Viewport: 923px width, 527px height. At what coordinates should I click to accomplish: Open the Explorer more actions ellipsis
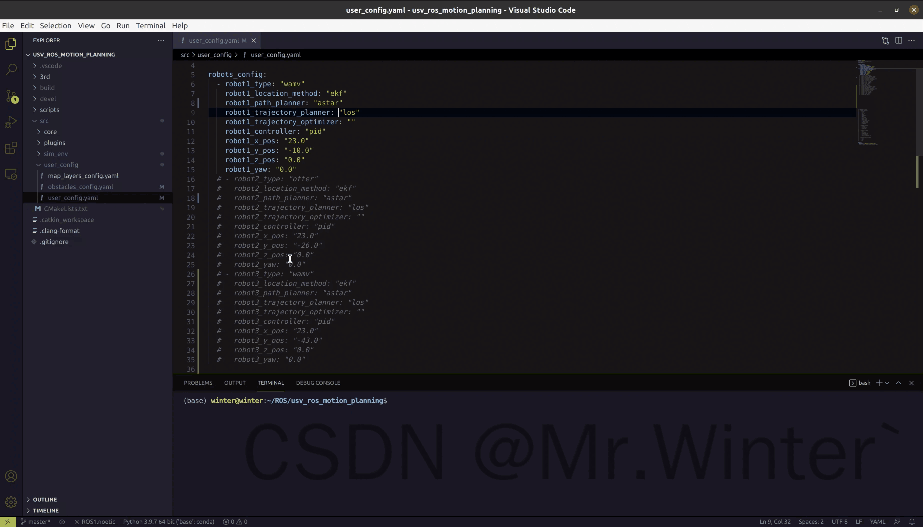(x=161, y=40)
